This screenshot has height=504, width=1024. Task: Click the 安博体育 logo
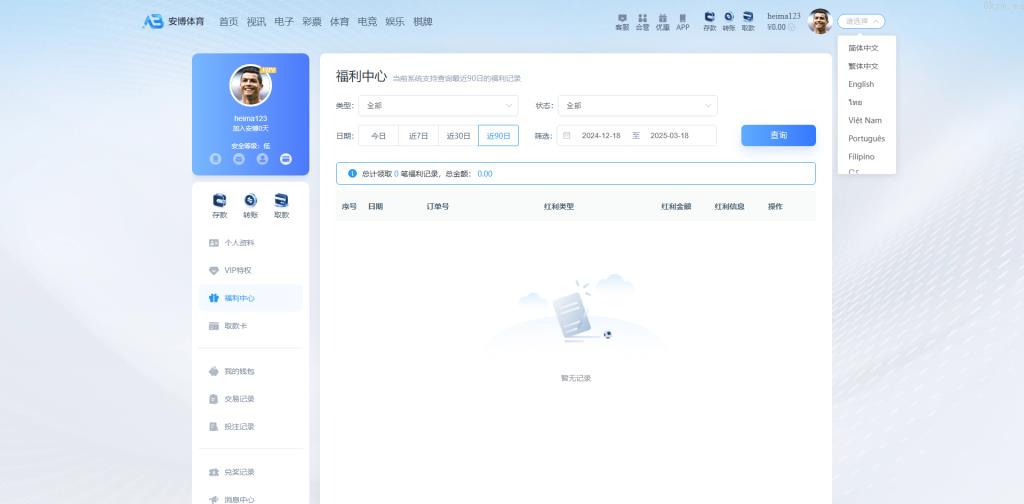[x=173, y=21]
